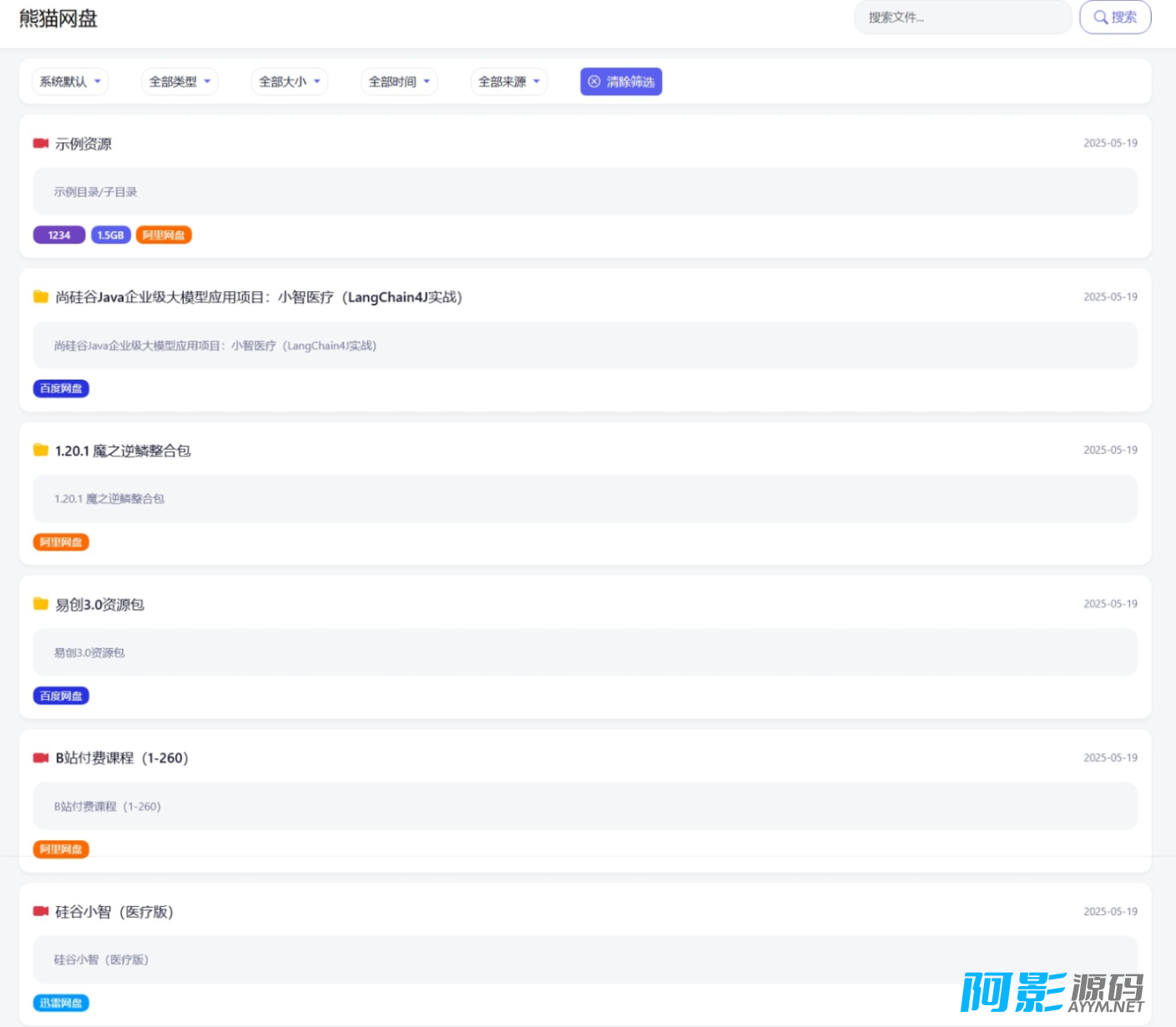Open the 示例资源 title
This screenshot has width=1176, height=1027.
tap(83, 144)
